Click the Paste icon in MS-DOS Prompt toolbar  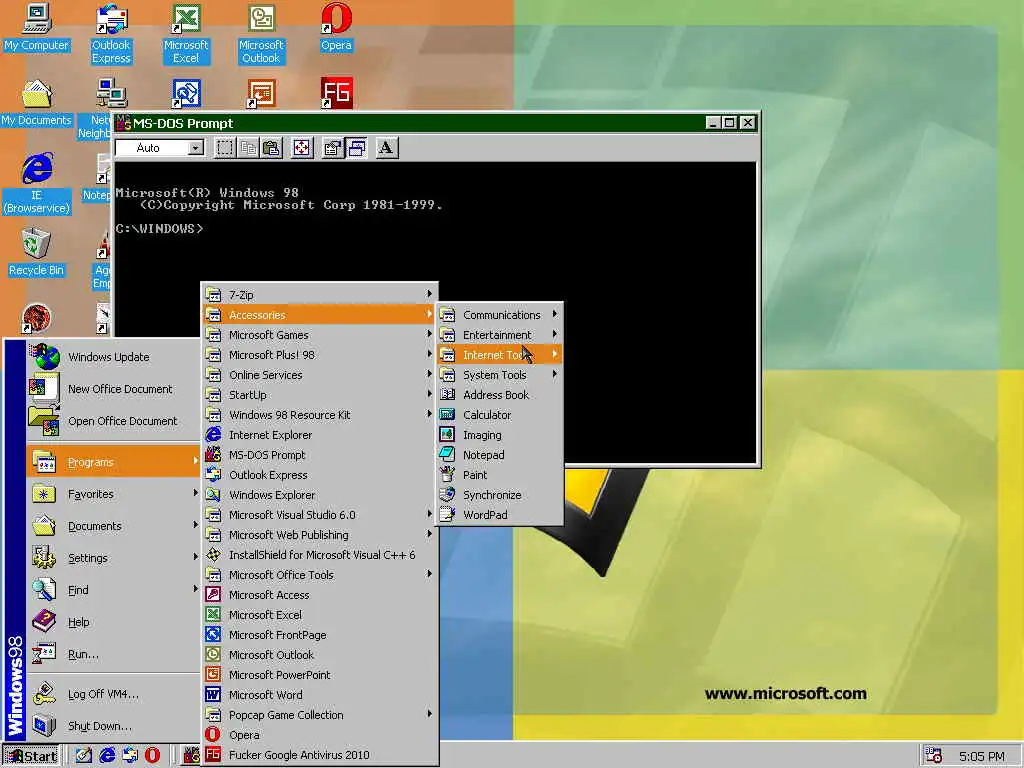pyautogui.click(x=272, y=148)
